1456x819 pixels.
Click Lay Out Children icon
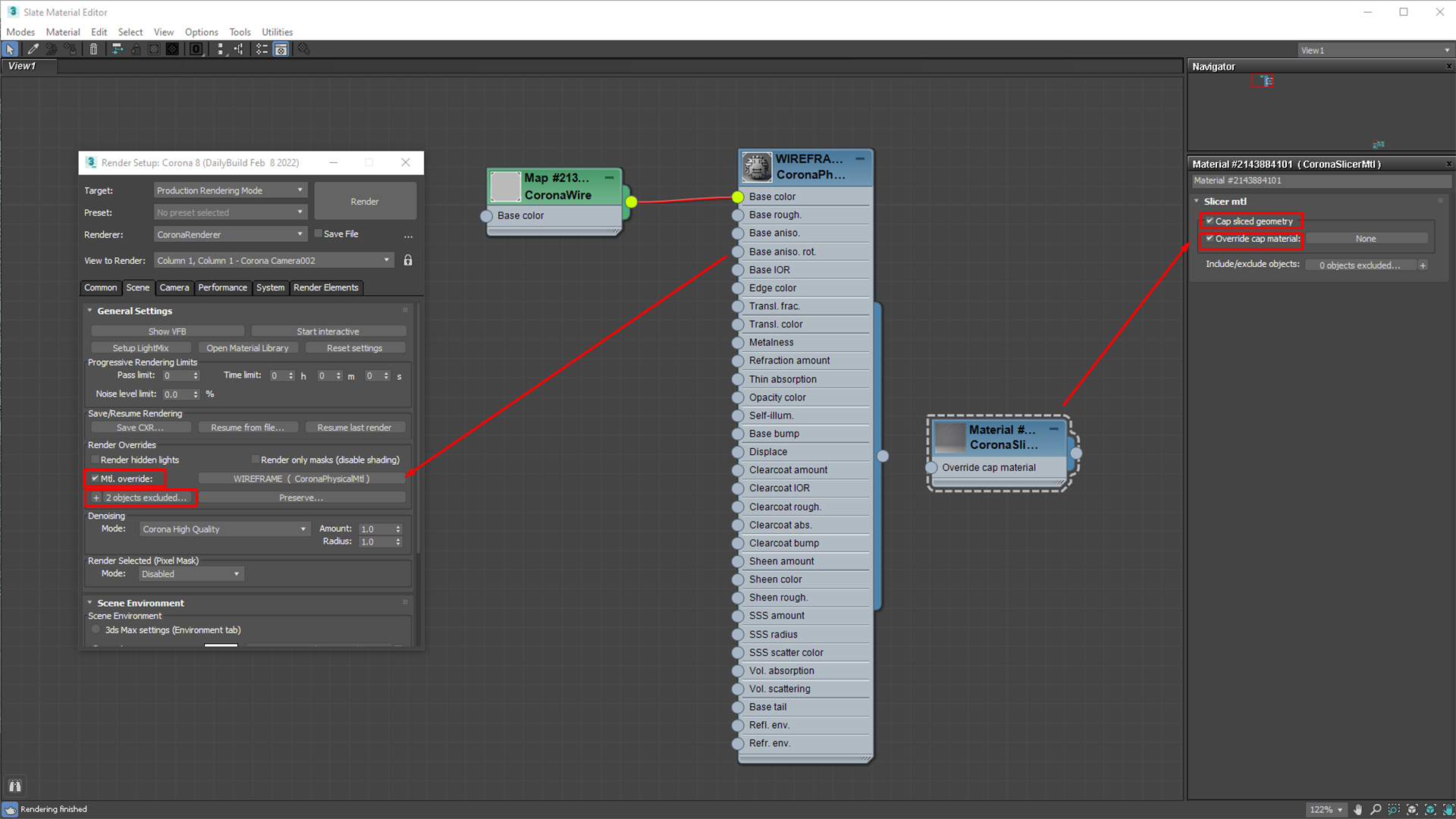pos(239,49)
